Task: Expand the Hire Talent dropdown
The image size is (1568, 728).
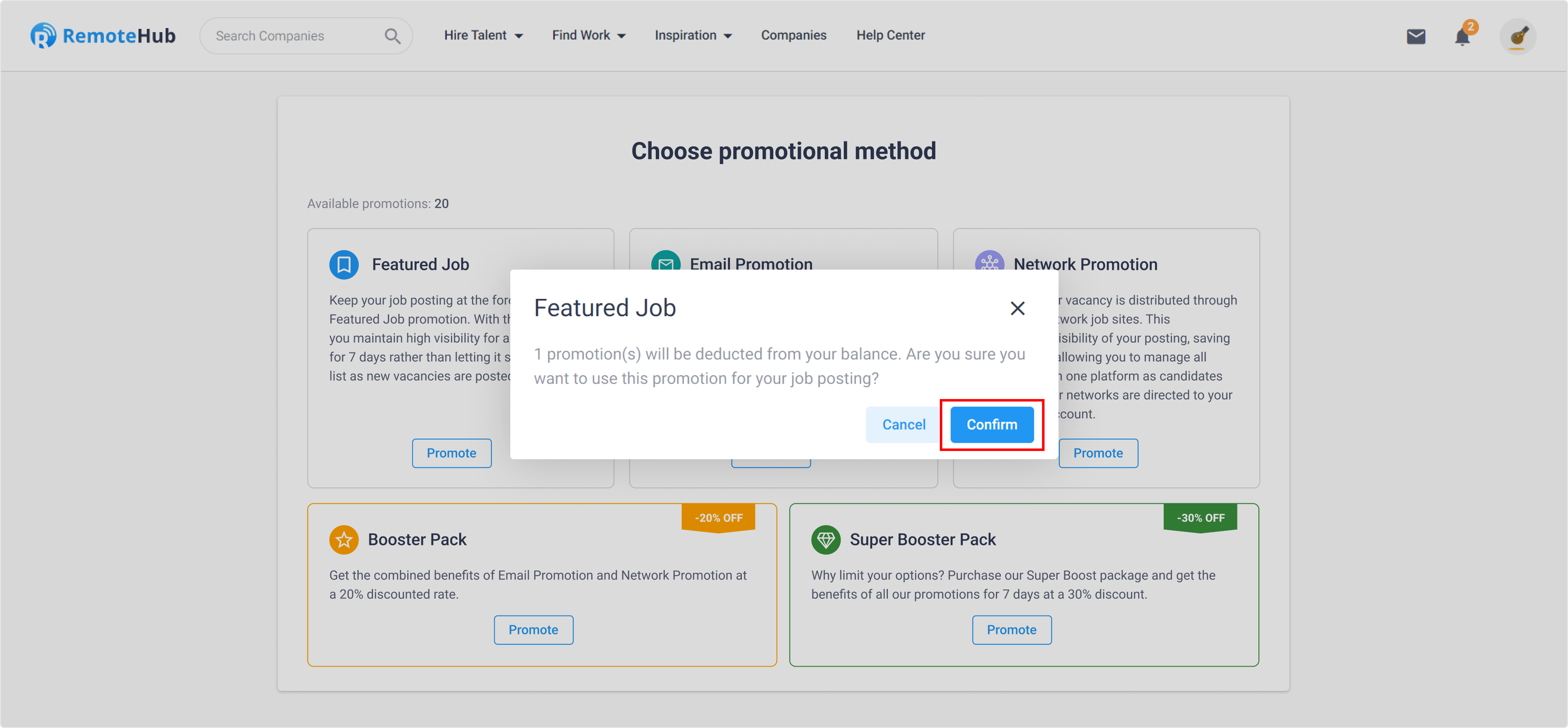Action: pyautogui.click(x=484, y=35)
